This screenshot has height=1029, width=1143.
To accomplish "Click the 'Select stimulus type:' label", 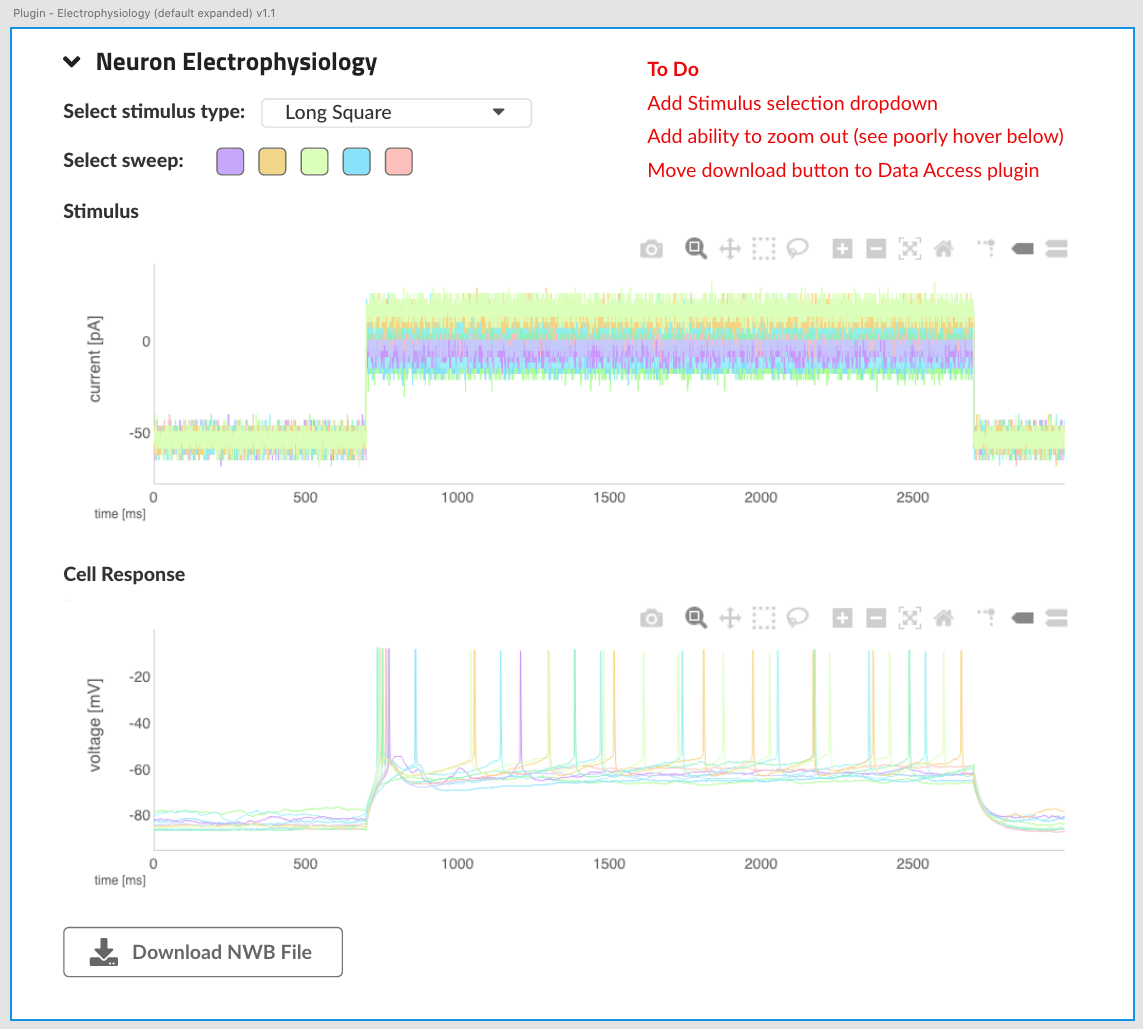I will click(x=154, y=111).
